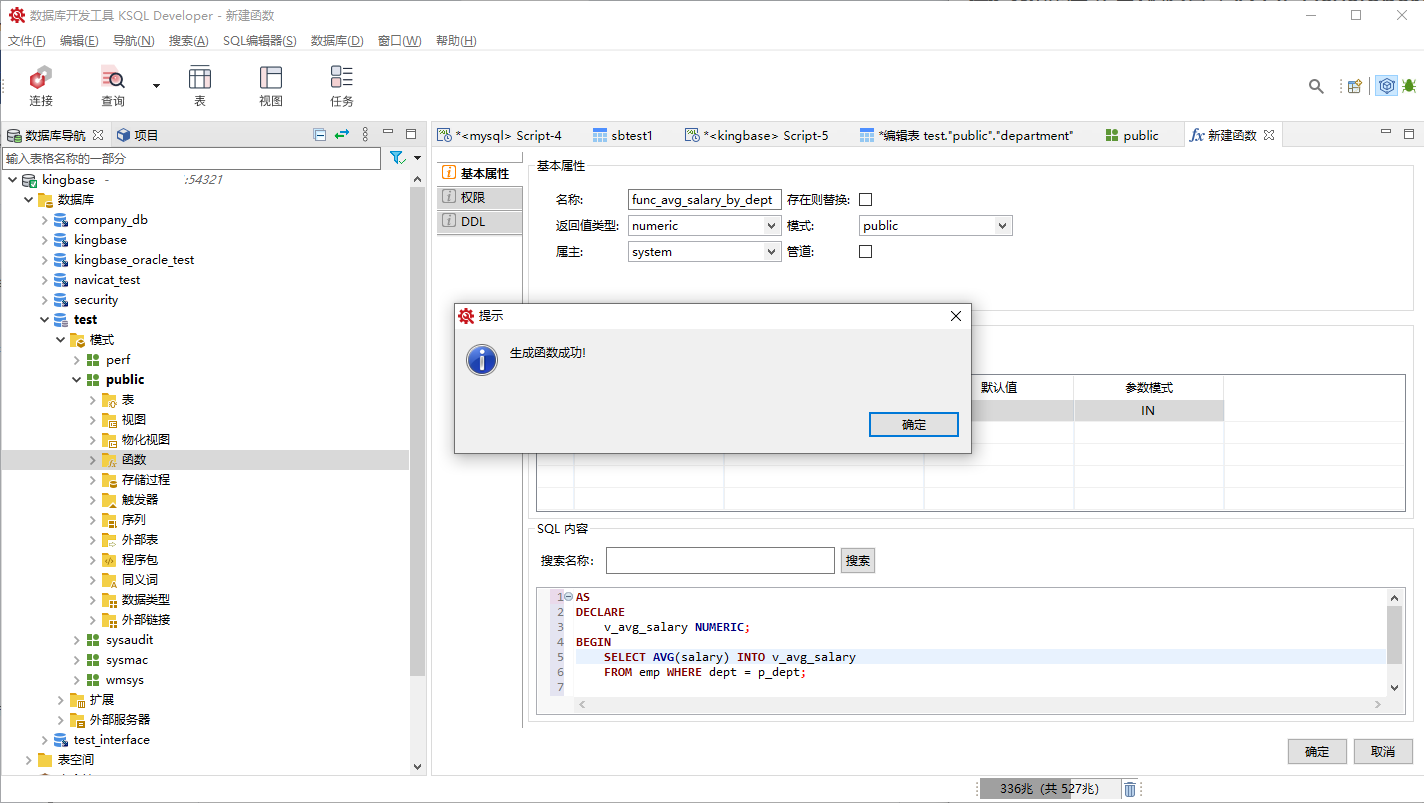Open the 属主 system dropdown
Image resolution: width=1424 pixels, height=803 pixels.
(771, 252)
